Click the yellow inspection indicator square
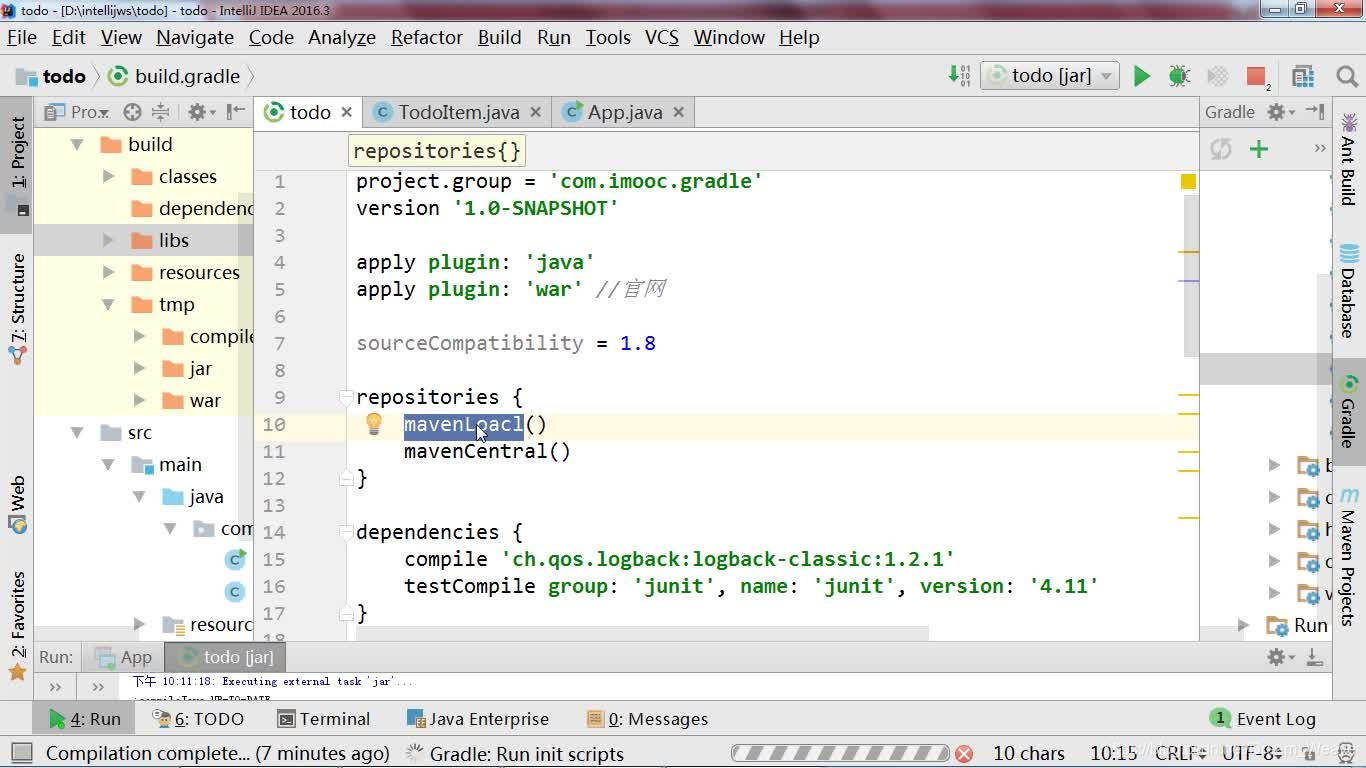 [1188, 181]
